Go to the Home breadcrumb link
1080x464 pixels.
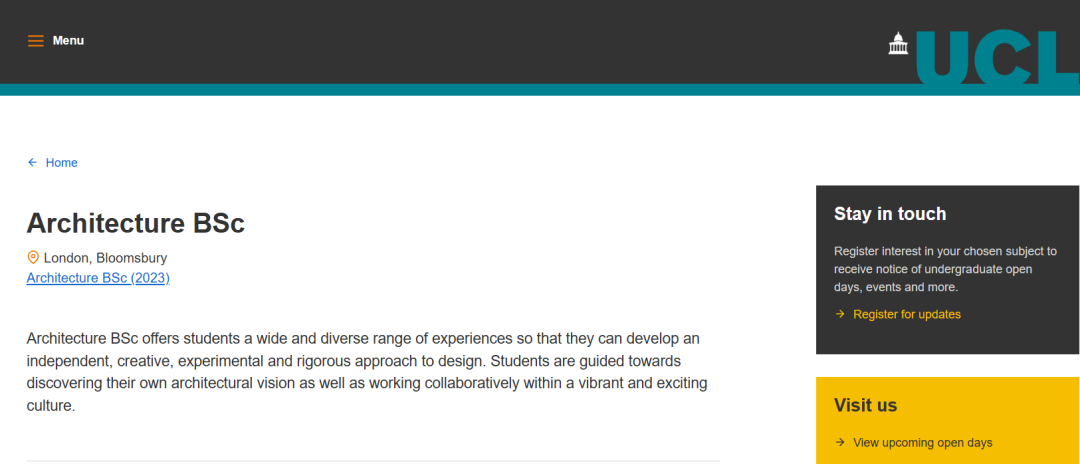click(x=61, y=162)
